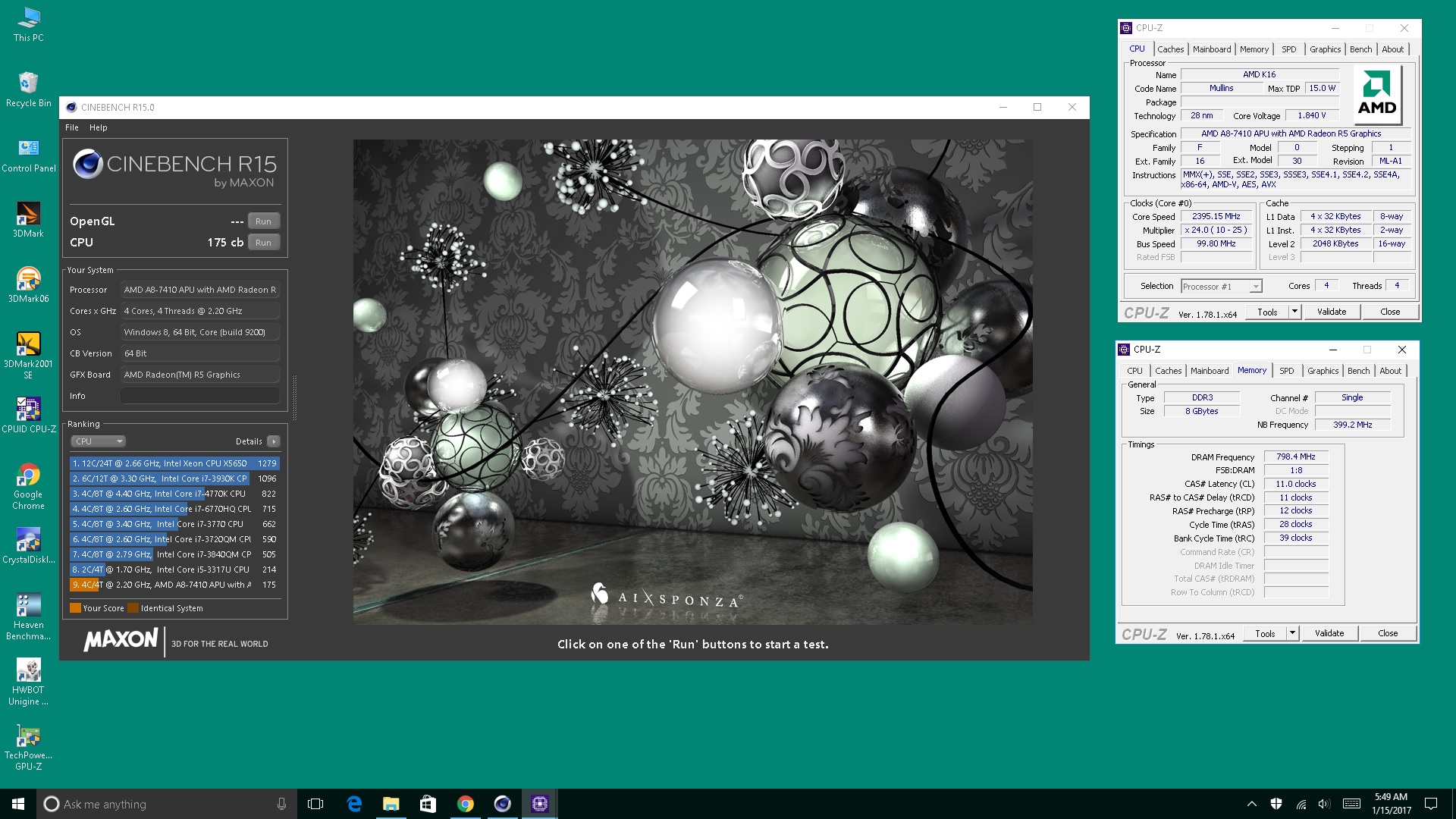Switch to Bench tab in bottom CPU-Z
This screenshot has height=819, width=1456.
(1358, 371)
